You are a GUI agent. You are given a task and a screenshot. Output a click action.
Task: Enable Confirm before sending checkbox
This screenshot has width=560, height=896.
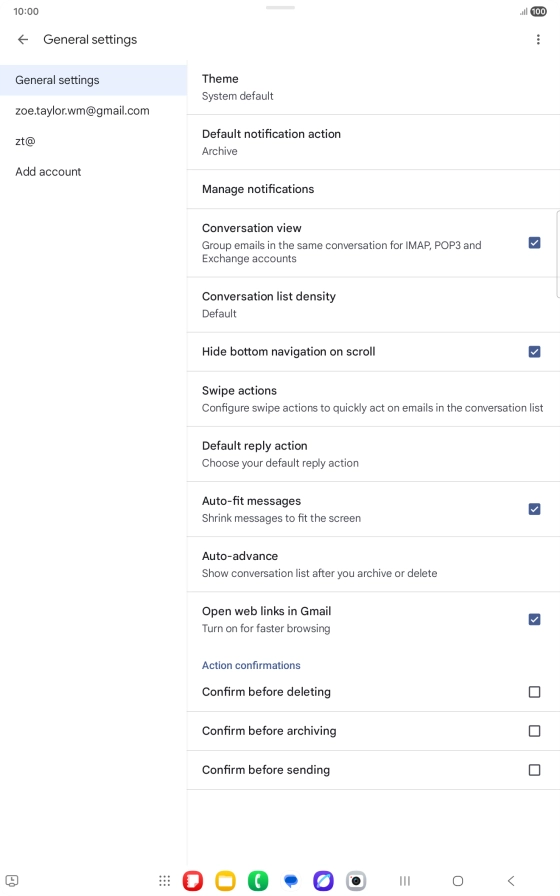point(534,770)
